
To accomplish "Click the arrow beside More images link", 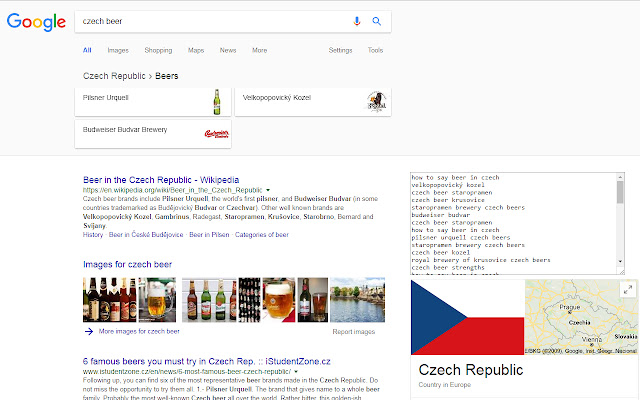I will click(89, 331).
